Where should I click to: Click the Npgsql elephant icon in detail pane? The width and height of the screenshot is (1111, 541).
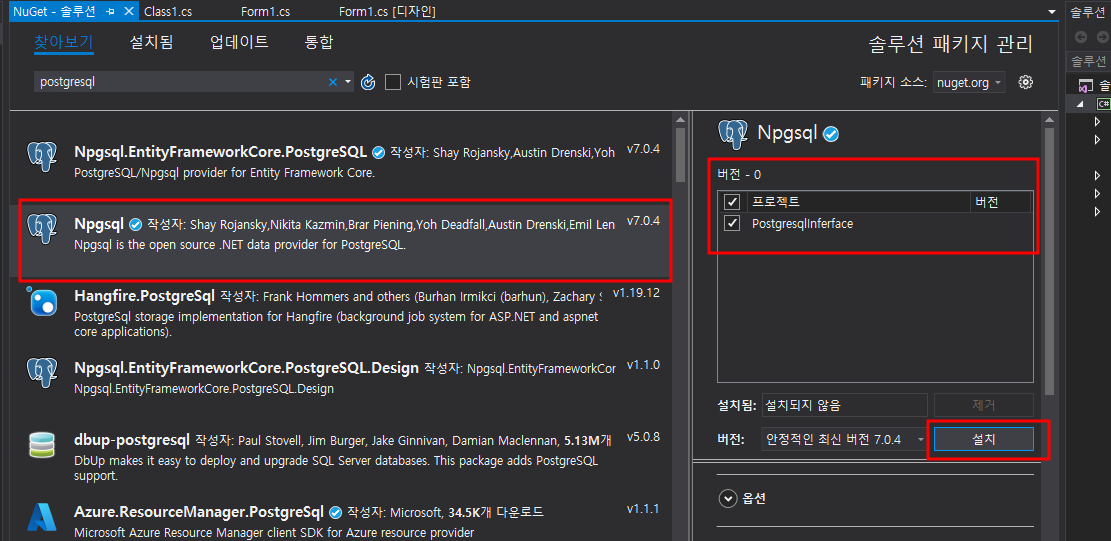(733, 134)
